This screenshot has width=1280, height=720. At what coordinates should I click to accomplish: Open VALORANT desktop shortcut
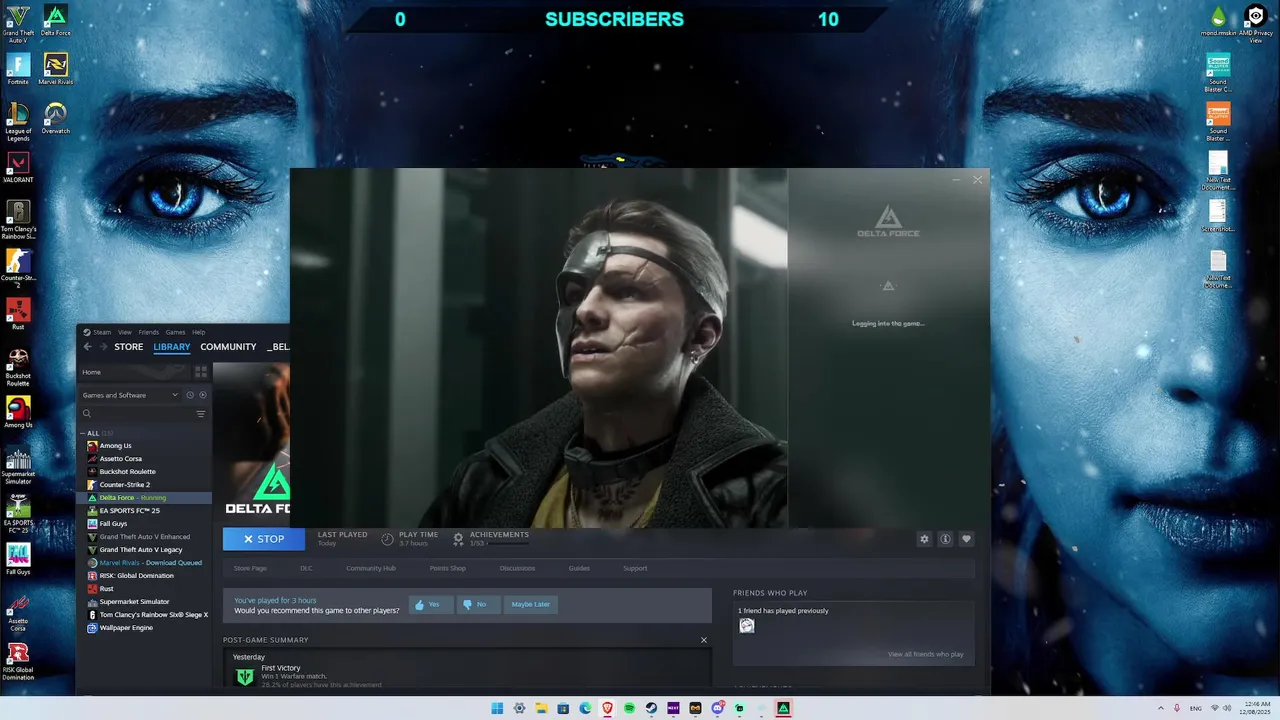[x=18, y=167]
